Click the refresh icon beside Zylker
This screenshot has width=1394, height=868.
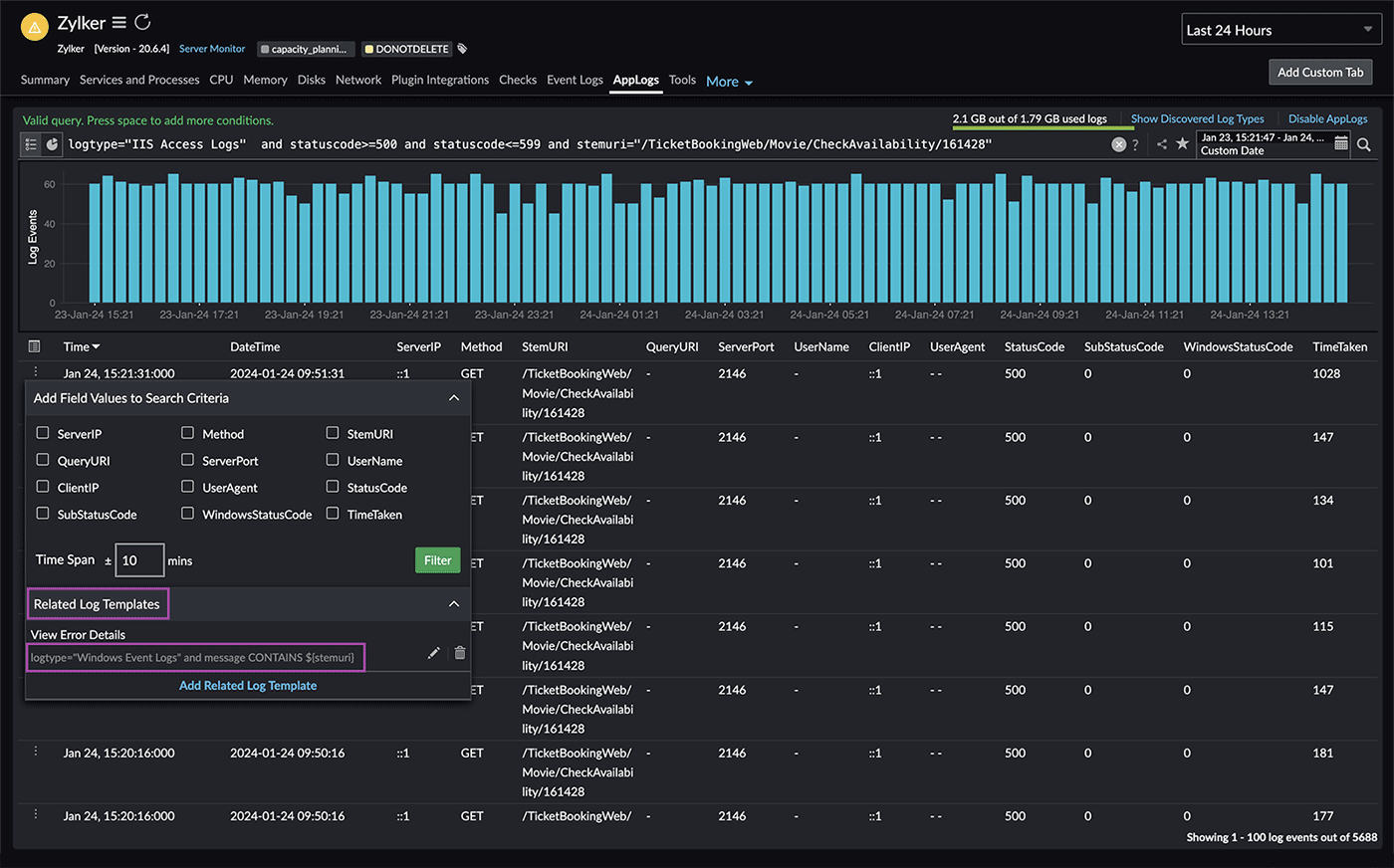pos(141,21)
